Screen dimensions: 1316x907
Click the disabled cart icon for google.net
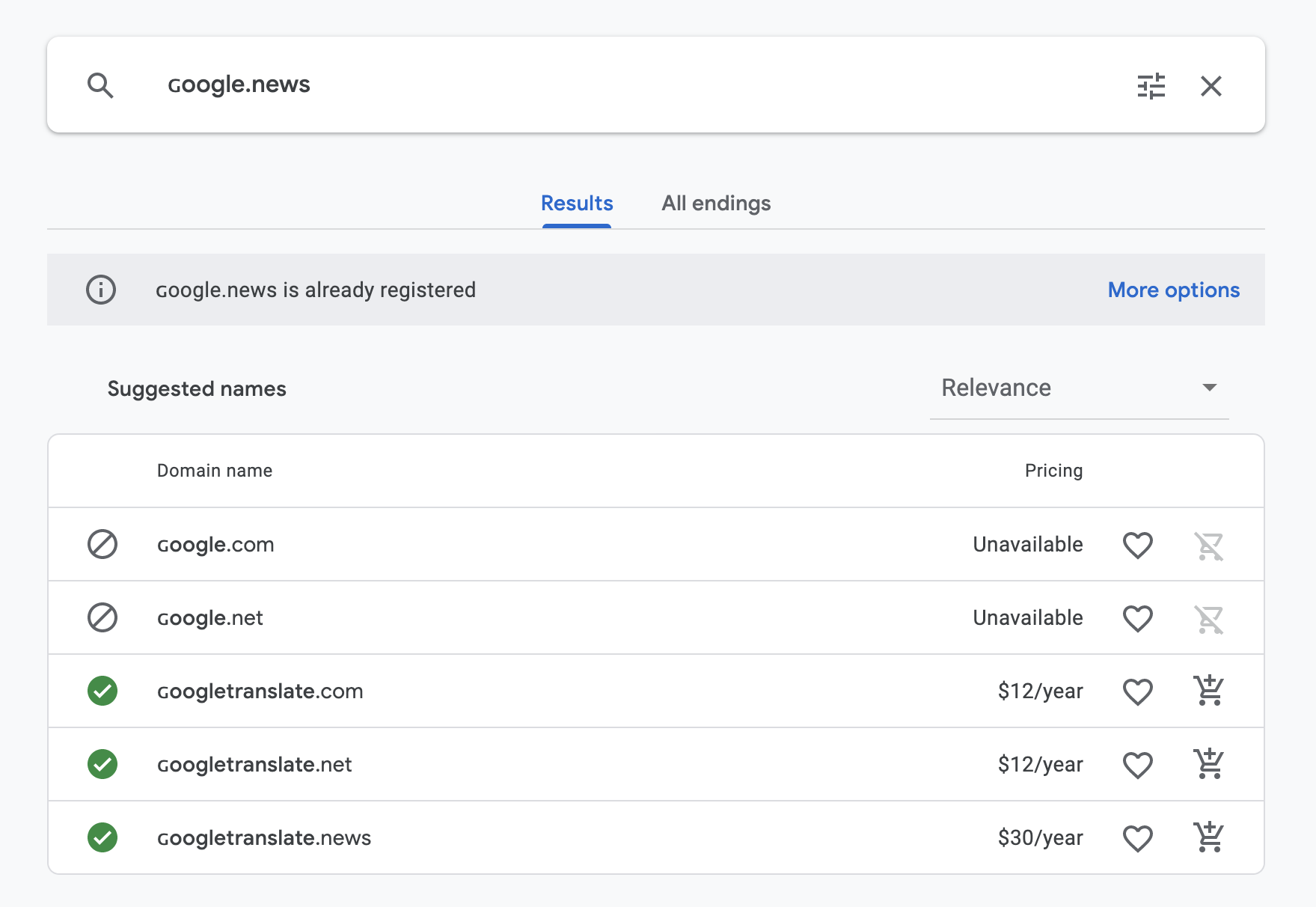tap(1208, 619)
